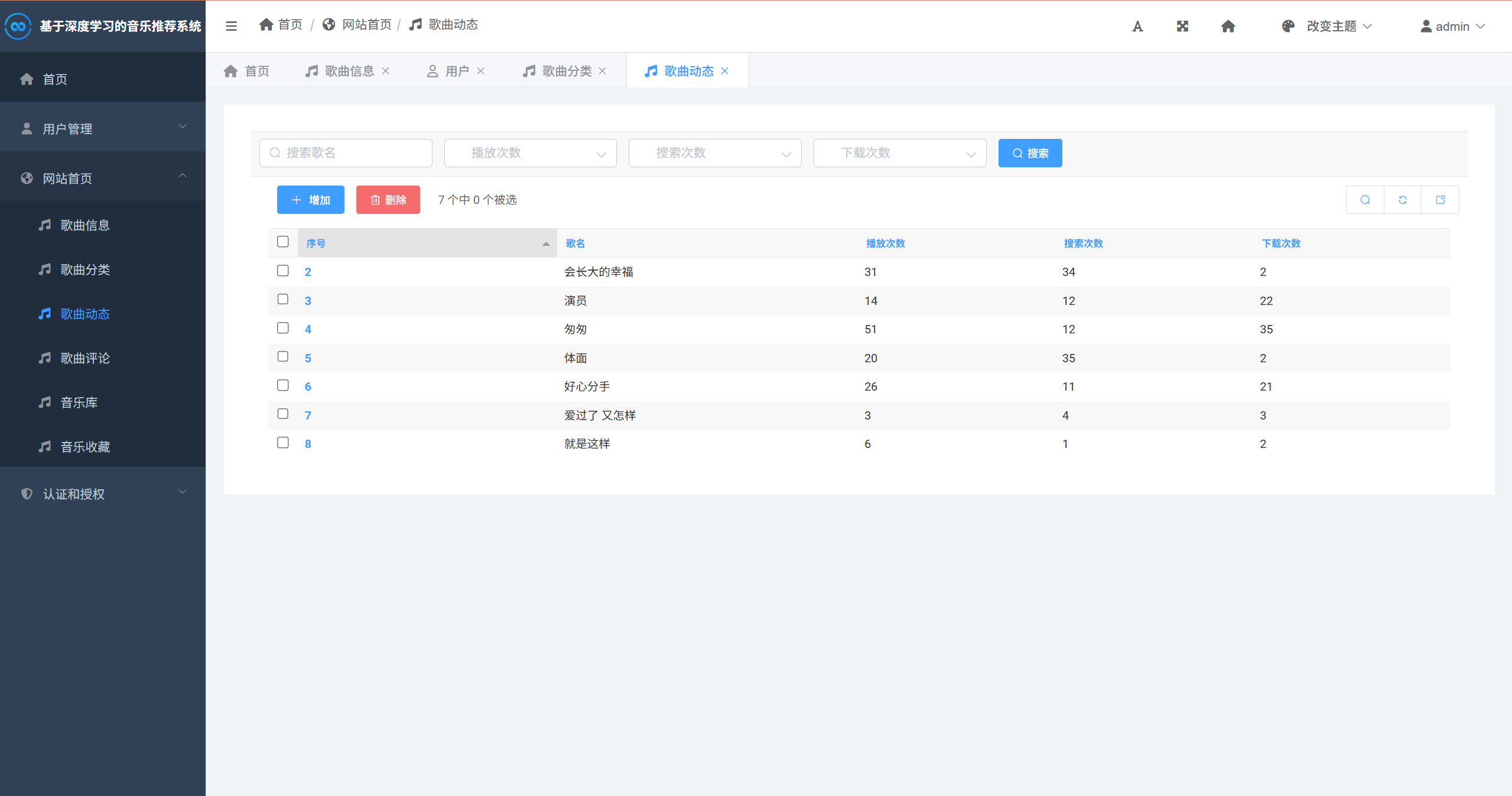Click the red 删除 button
Screen dimensions: 1512x796
point(388,200)
